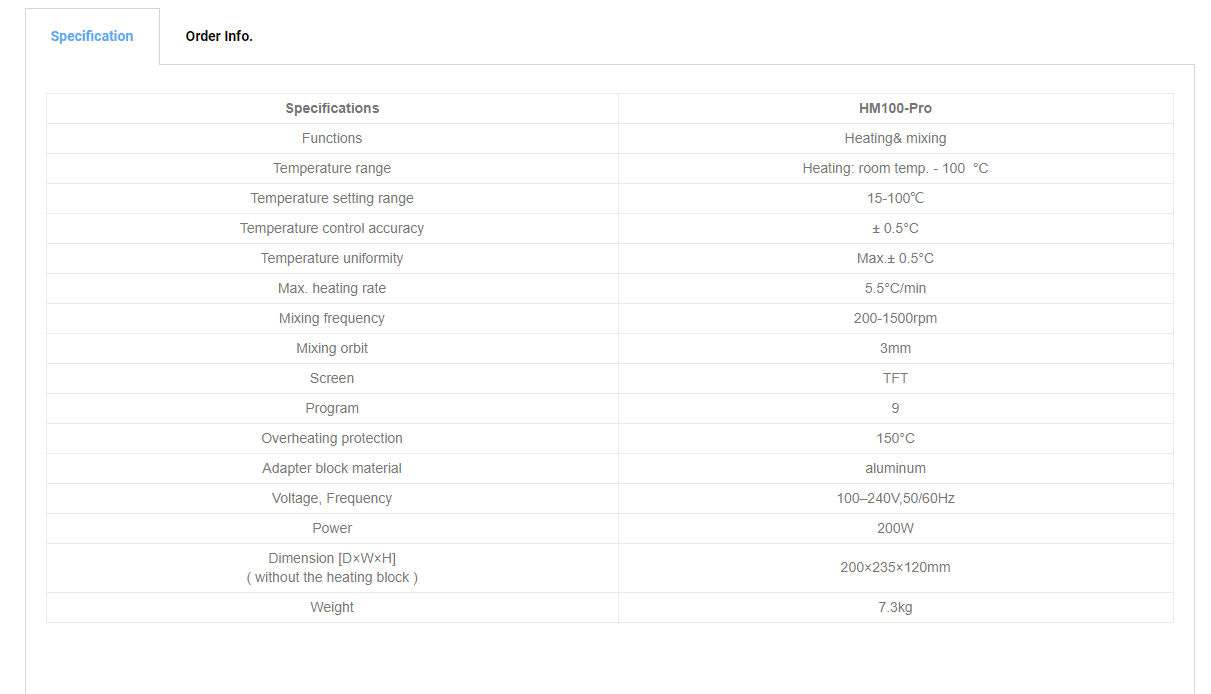Click the HM100-Pro column header
The height and width of the screenshot is (694, 1211).
point(895,108)
